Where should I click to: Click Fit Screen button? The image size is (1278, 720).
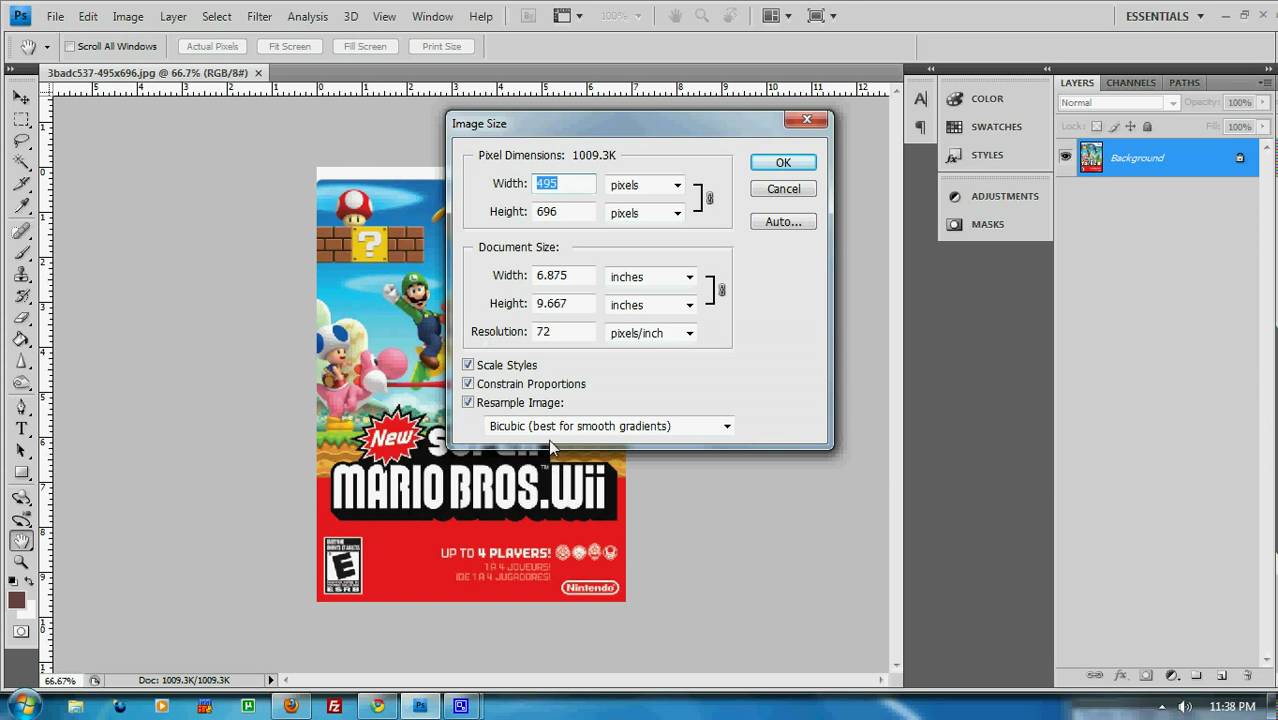[x=289, y=46]
